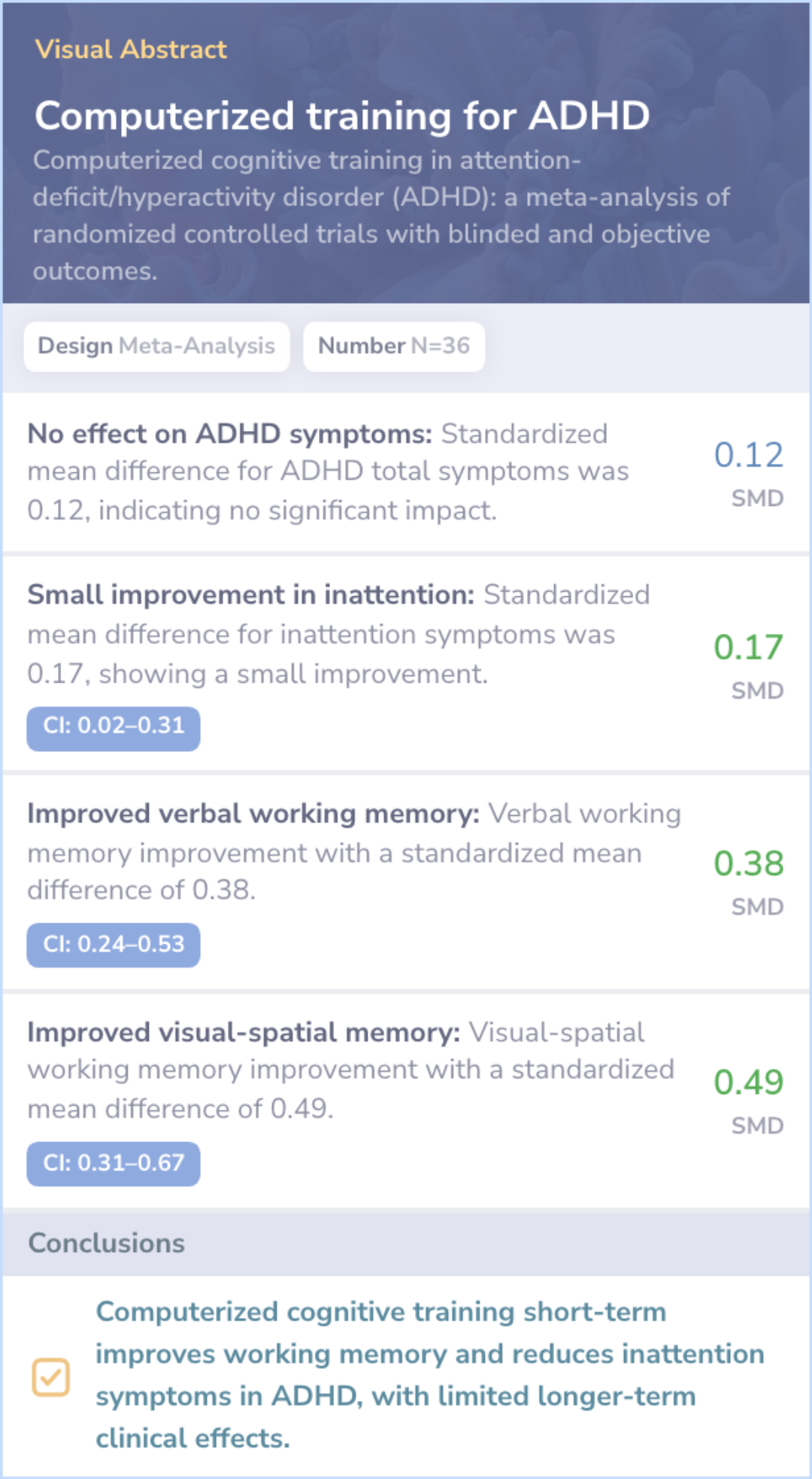Click the SMD label under 0.49
Image resolution: width=812 pixels, height=1479 pixels.
758,1126
